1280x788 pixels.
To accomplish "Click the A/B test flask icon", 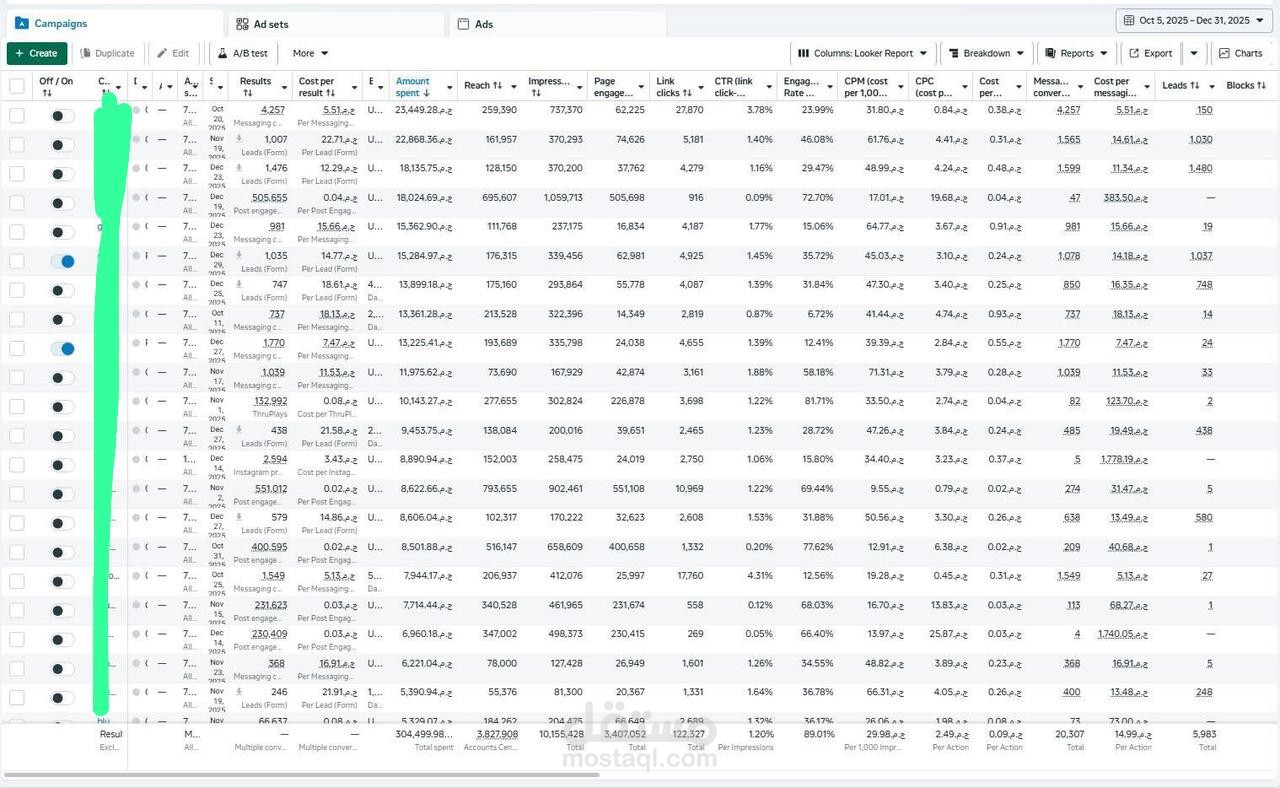I will 222,53.
